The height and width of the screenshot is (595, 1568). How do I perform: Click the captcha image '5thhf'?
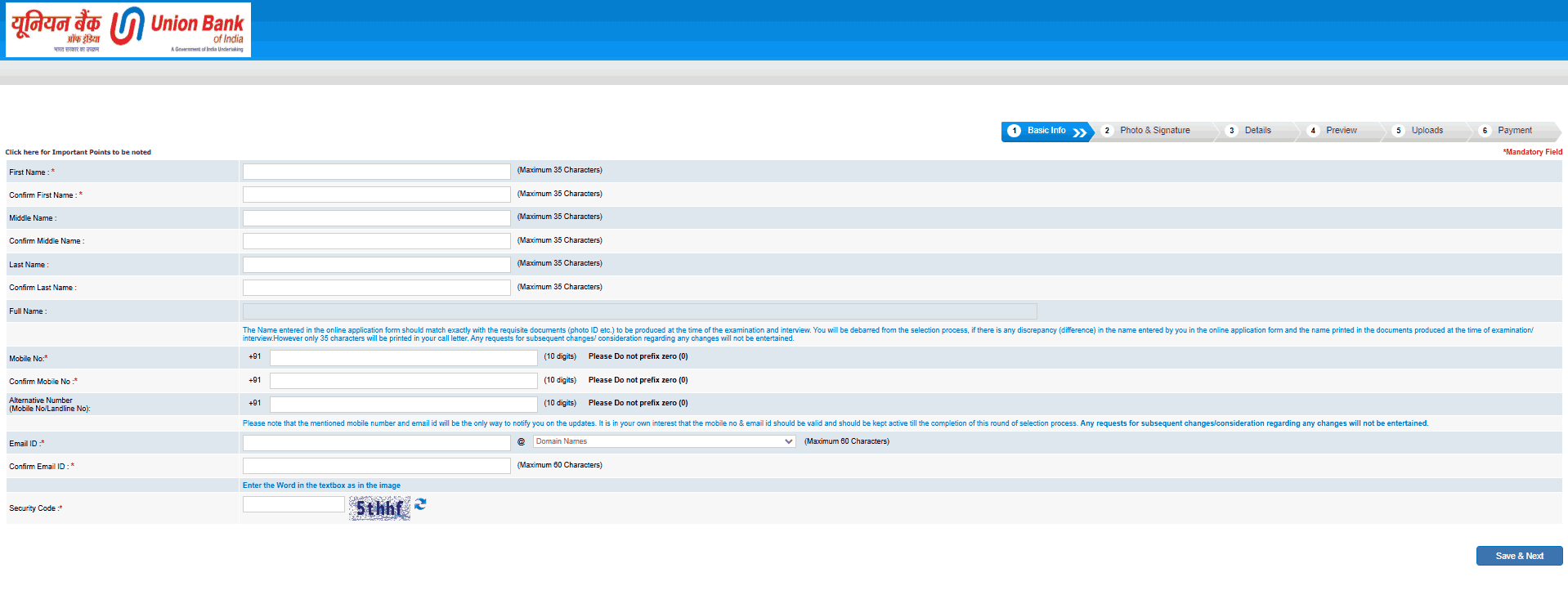point(379,508)
